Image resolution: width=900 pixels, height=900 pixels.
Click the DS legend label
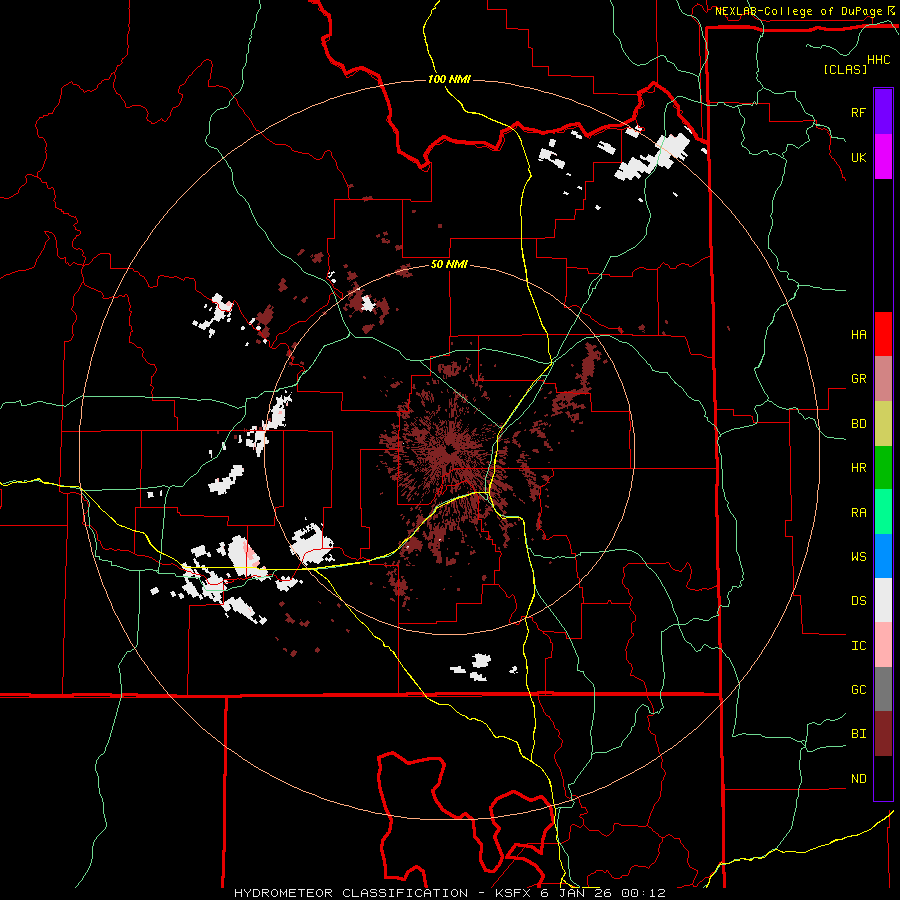(858, 601)
